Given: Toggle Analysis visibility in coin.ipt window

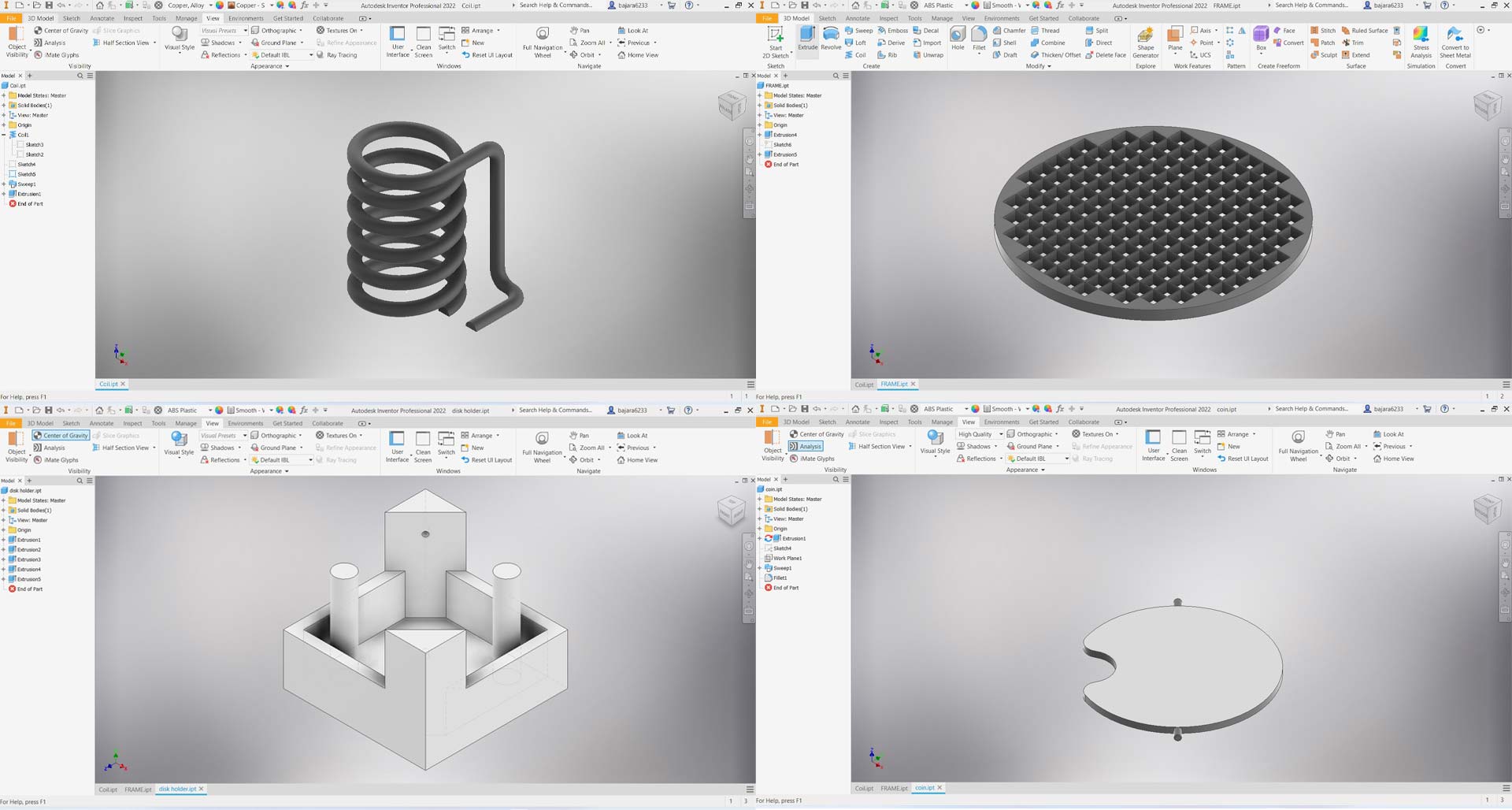Looking at the screenshot, I should click(x=805, y=447).
